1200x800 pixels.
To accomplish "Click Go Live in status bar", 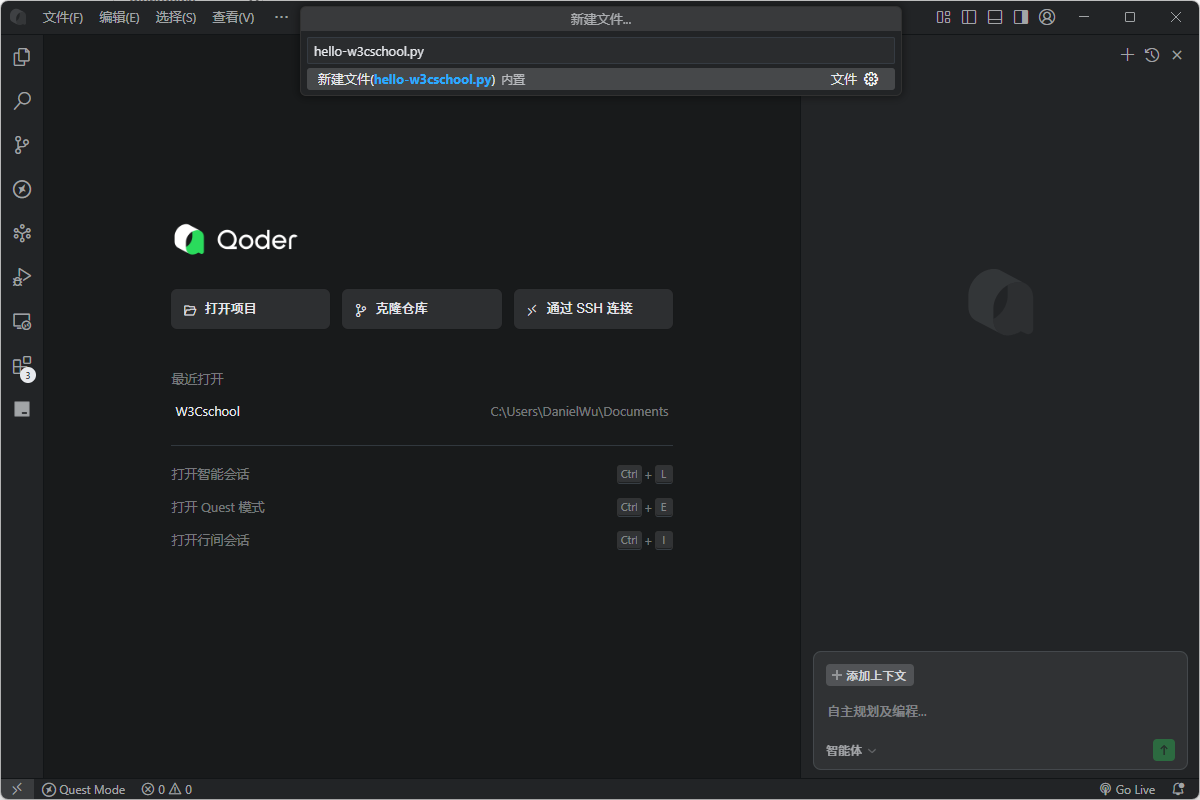I will pos(1127,789).
